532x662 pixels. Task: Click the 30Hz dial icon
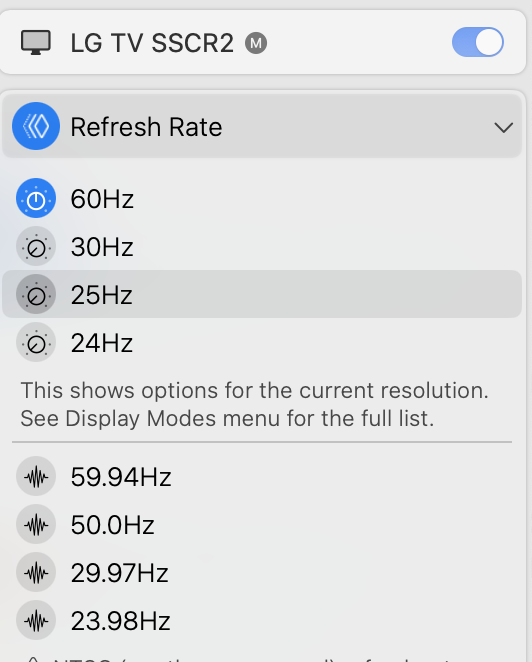click(x=36, y=246)
